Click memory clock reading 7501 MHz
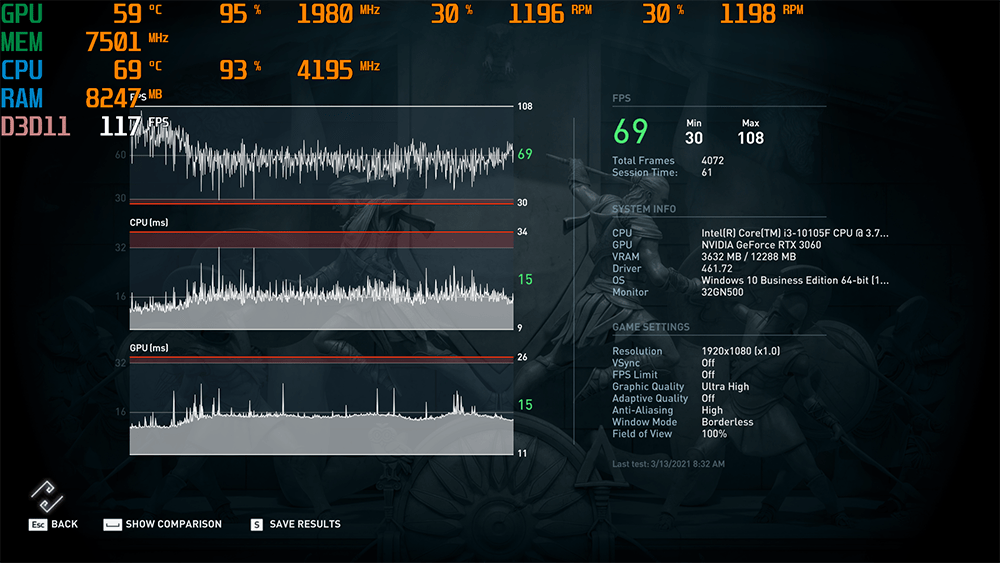 (x=127, y=42)
